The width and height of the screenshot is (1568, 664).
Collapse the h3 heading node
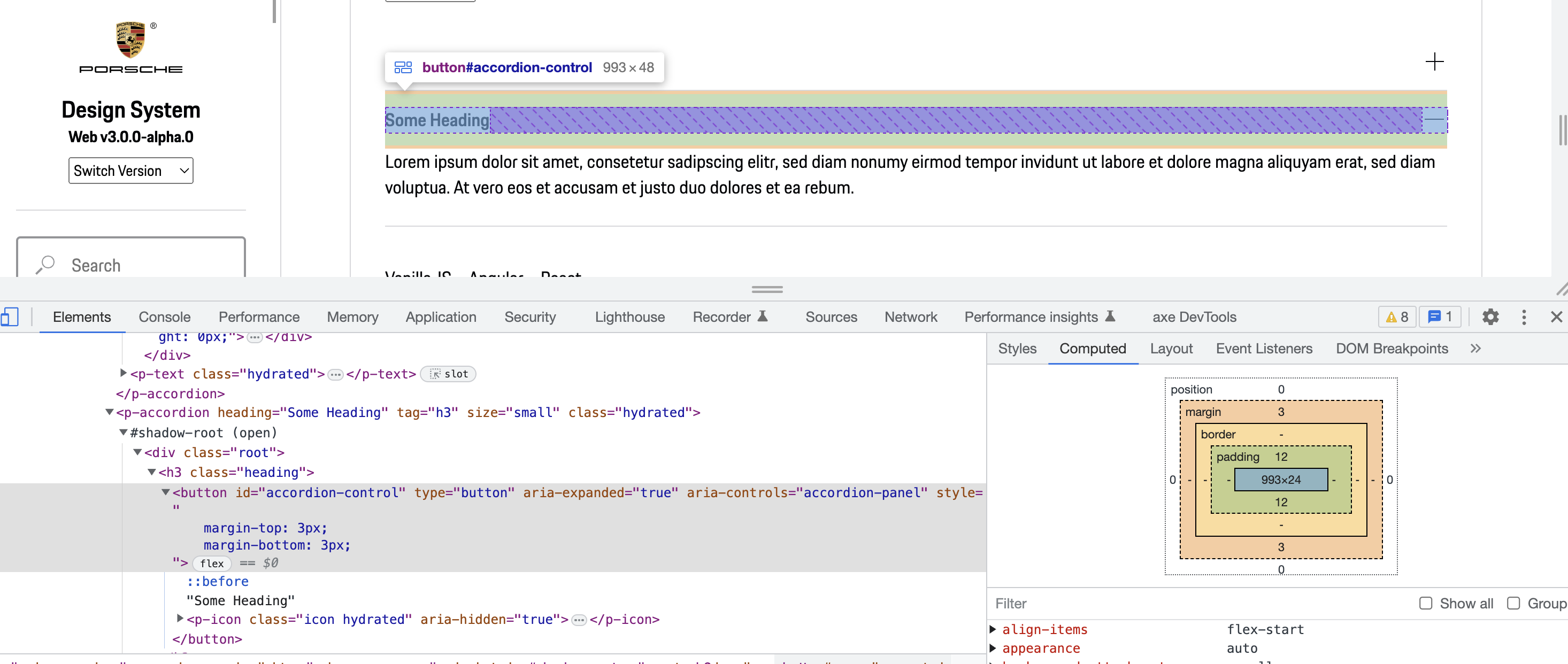point(151,472)
